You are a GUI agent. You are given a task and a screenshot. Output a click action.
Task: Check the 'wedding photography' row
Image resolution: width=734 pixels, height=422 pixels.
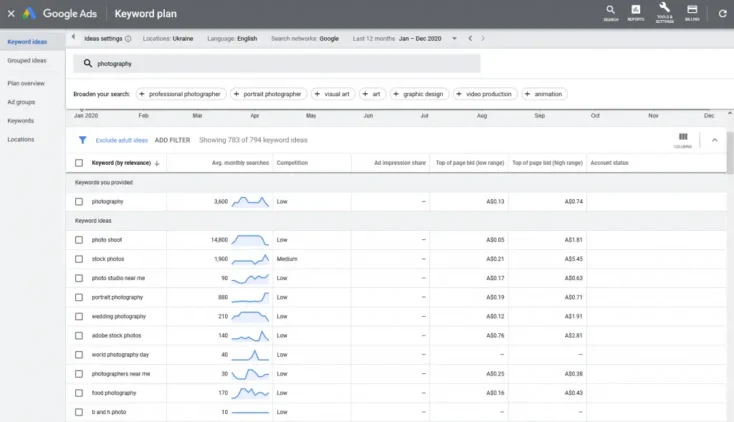tap(79, 317)
